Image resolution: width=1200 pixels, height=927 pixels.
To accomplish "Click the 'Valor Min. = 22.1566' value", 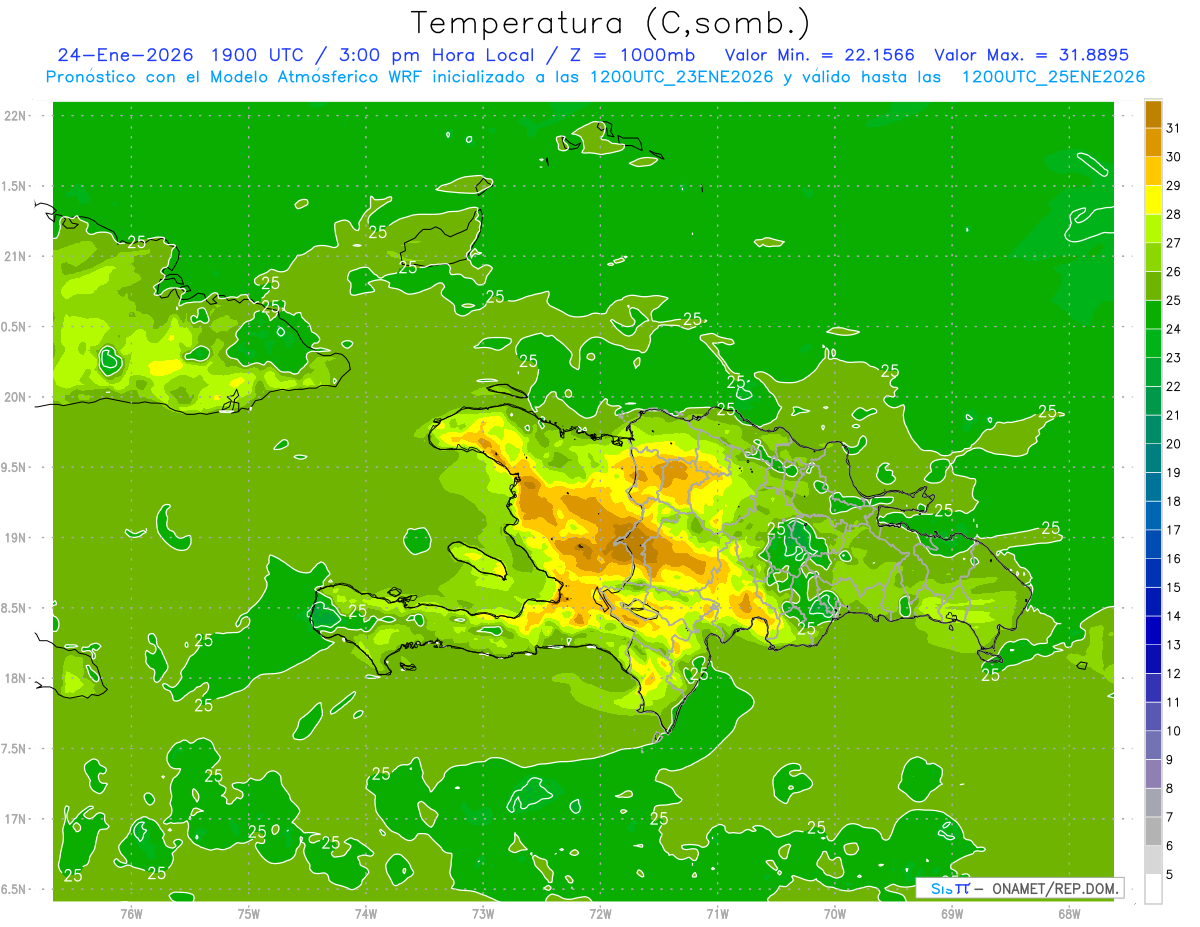I will pyautogui.click(x=820, y=55).
